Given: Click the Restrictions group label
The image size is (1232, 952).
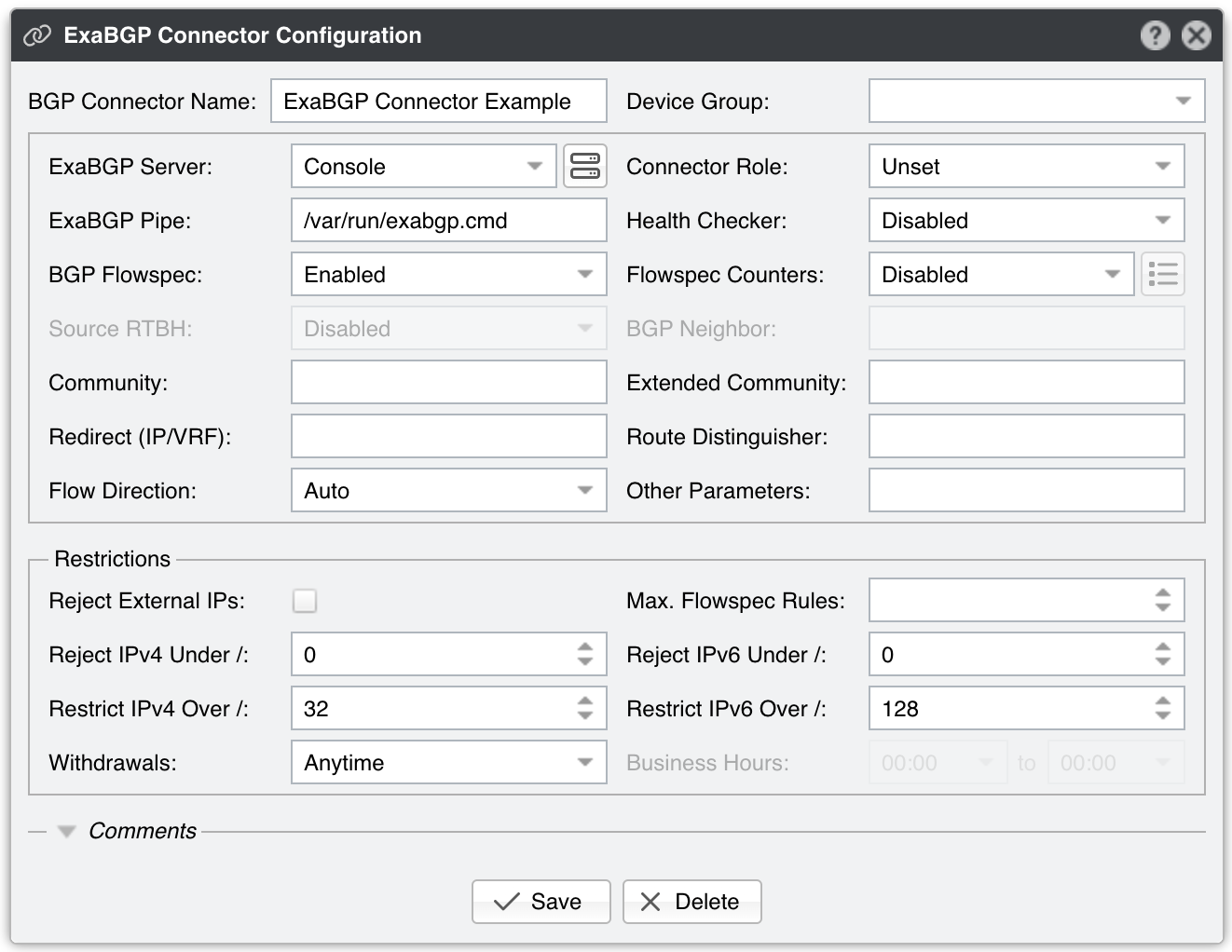Looking at the screenshot, I should [x=113, y=559].
